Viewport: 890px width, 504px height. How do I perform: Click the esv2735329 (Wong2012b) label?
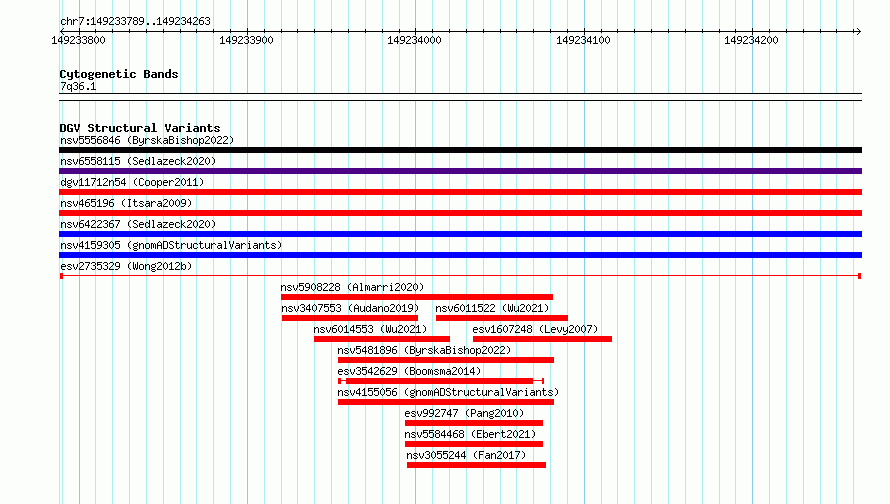[x=126, y=266]
